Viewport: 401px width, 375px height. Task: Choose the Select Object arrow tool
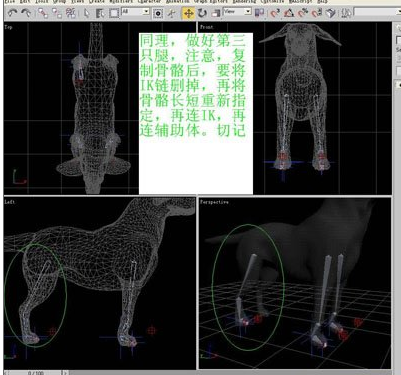(87, 13)
